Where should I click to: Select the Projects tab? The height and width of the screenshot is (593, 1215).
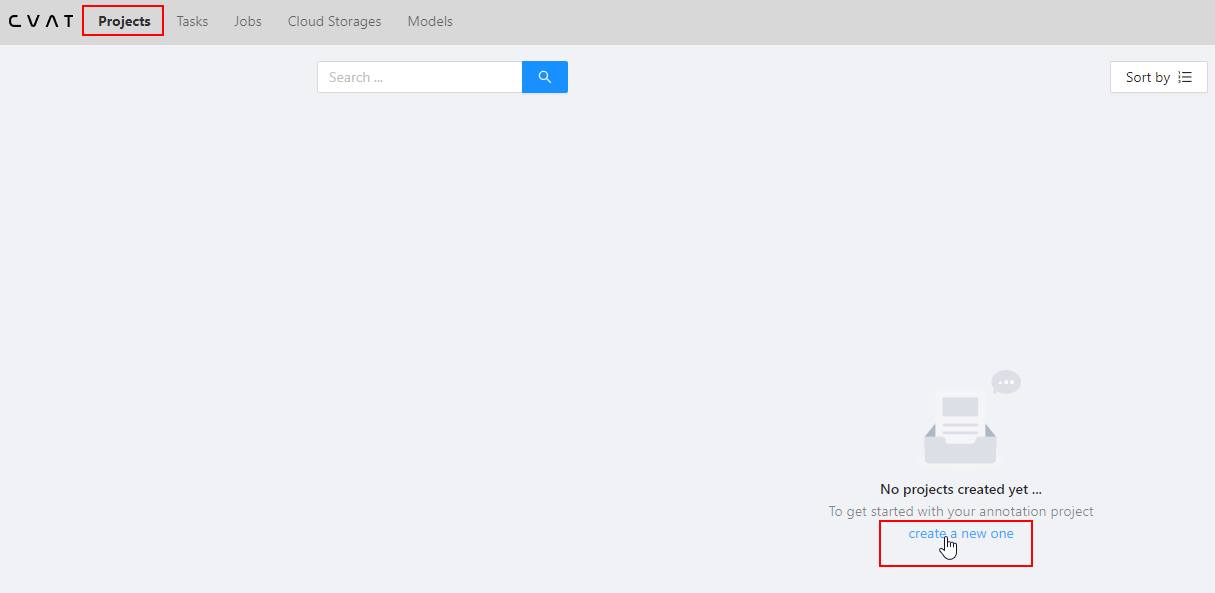[x=122, y=20]
